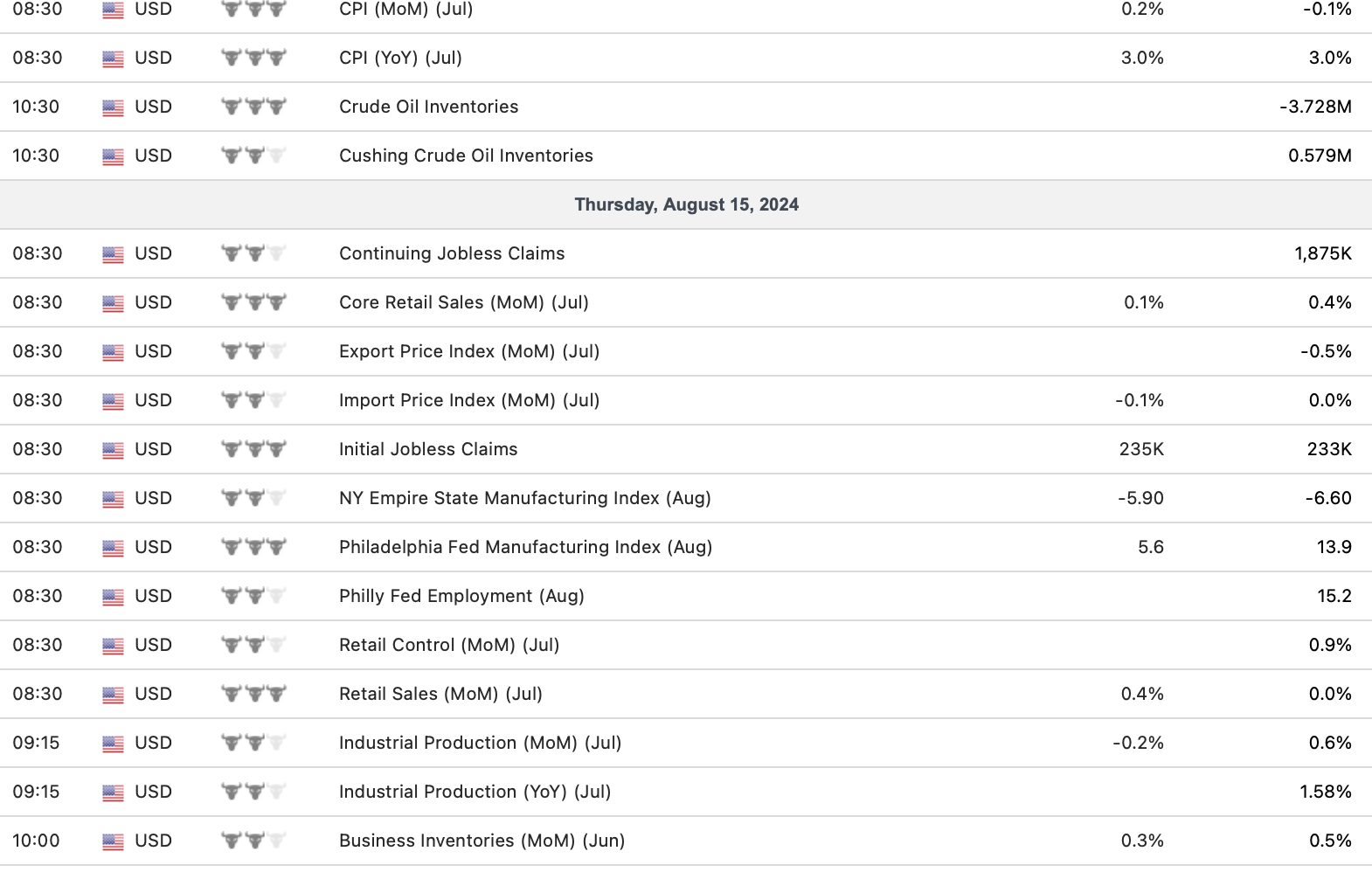The image size is (1372, 872).
Task: Open NY Empire State Manufacturing Index event
Action: tap(524, 498)
